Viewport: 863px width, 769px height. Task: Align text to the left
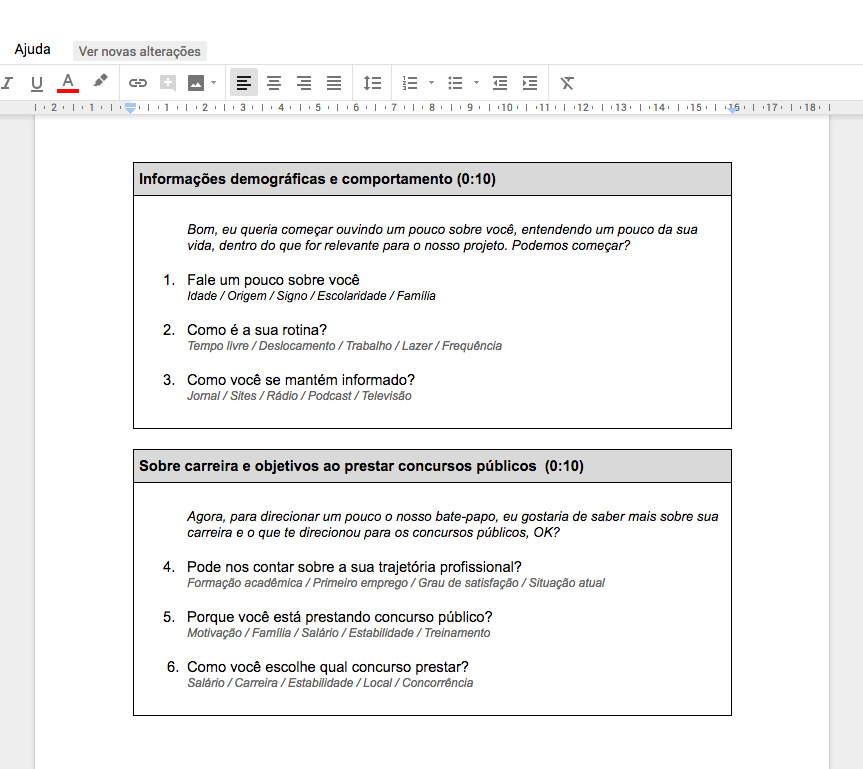[244, 83]
